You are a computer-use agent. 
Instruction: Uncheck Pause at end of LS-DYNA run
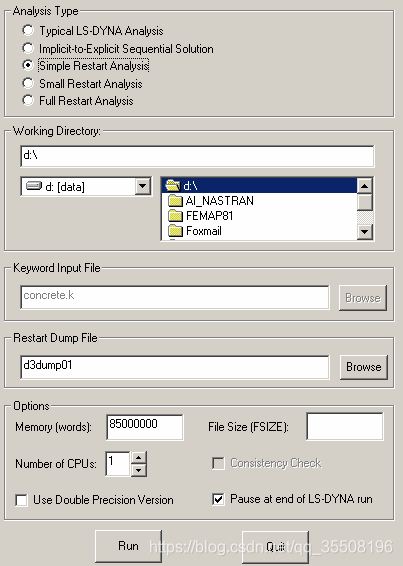pyautogui.click(x=218, y=499)
